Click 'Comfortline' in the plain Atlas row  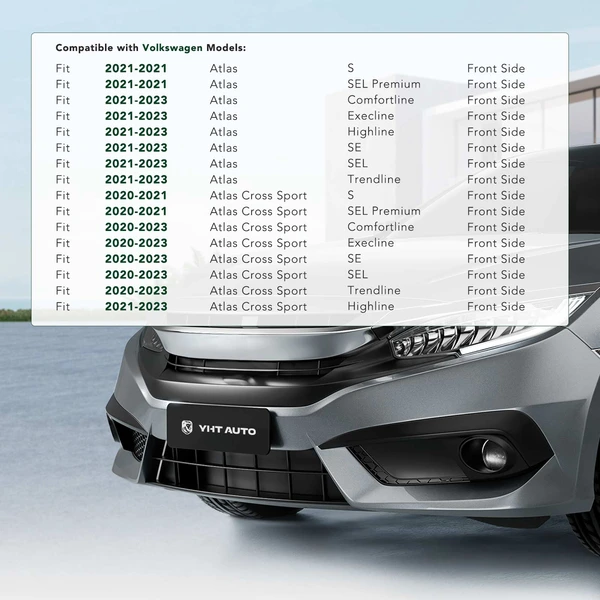click(x=381, y=100)
